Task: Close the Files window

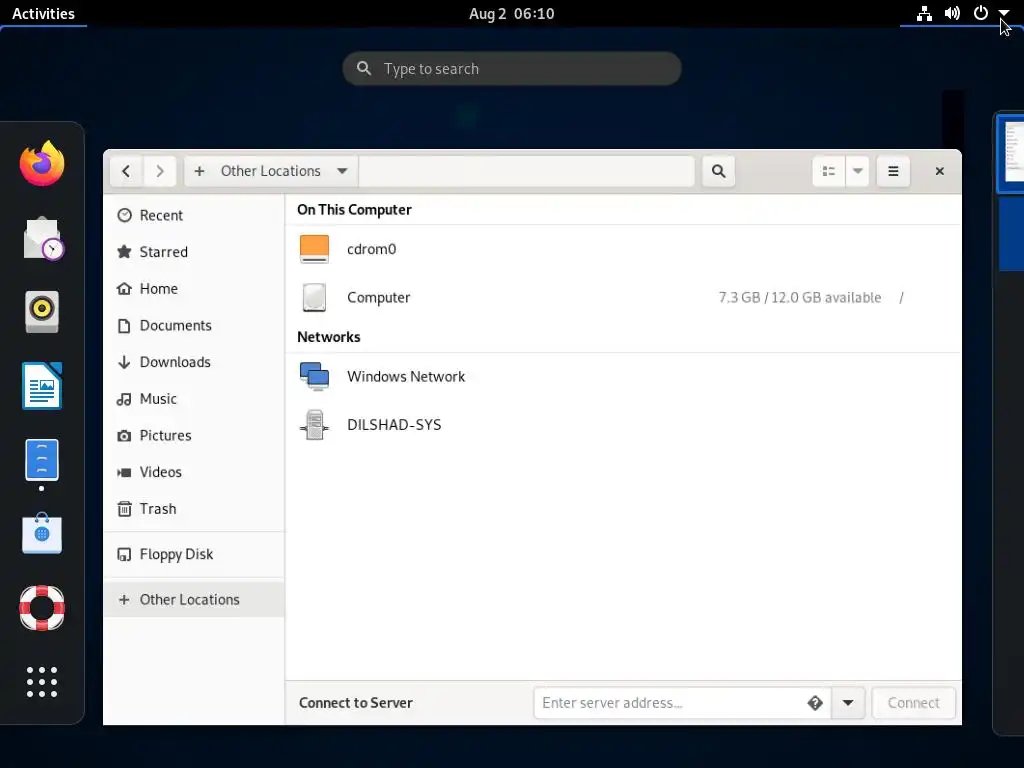Action: (940, 171)
